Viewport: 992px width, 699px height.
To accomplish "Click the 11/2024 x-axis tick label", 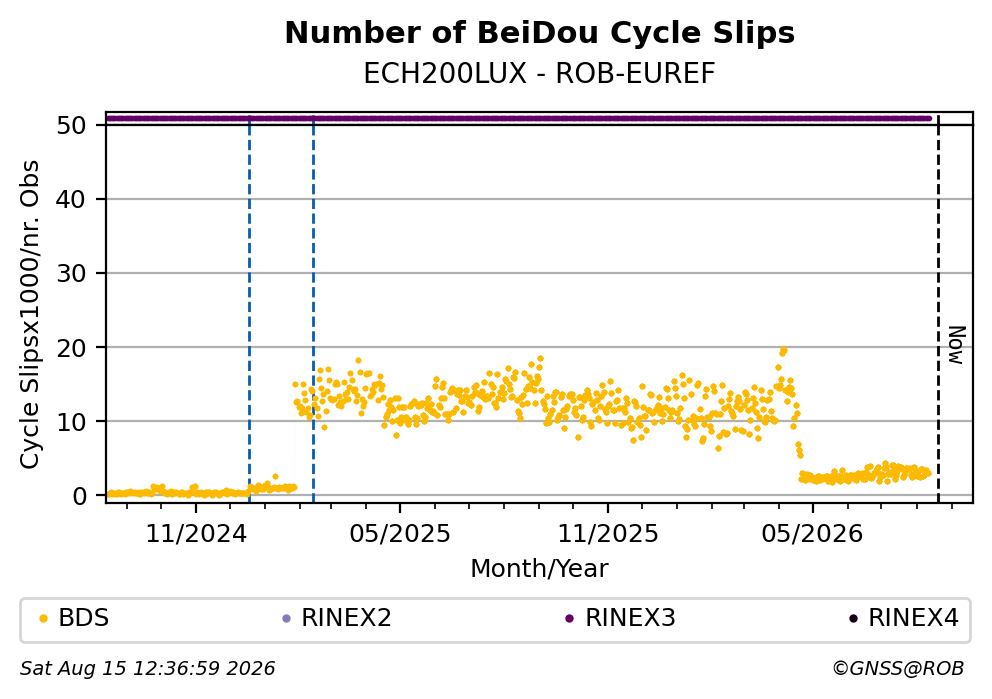I will (196, 535).
